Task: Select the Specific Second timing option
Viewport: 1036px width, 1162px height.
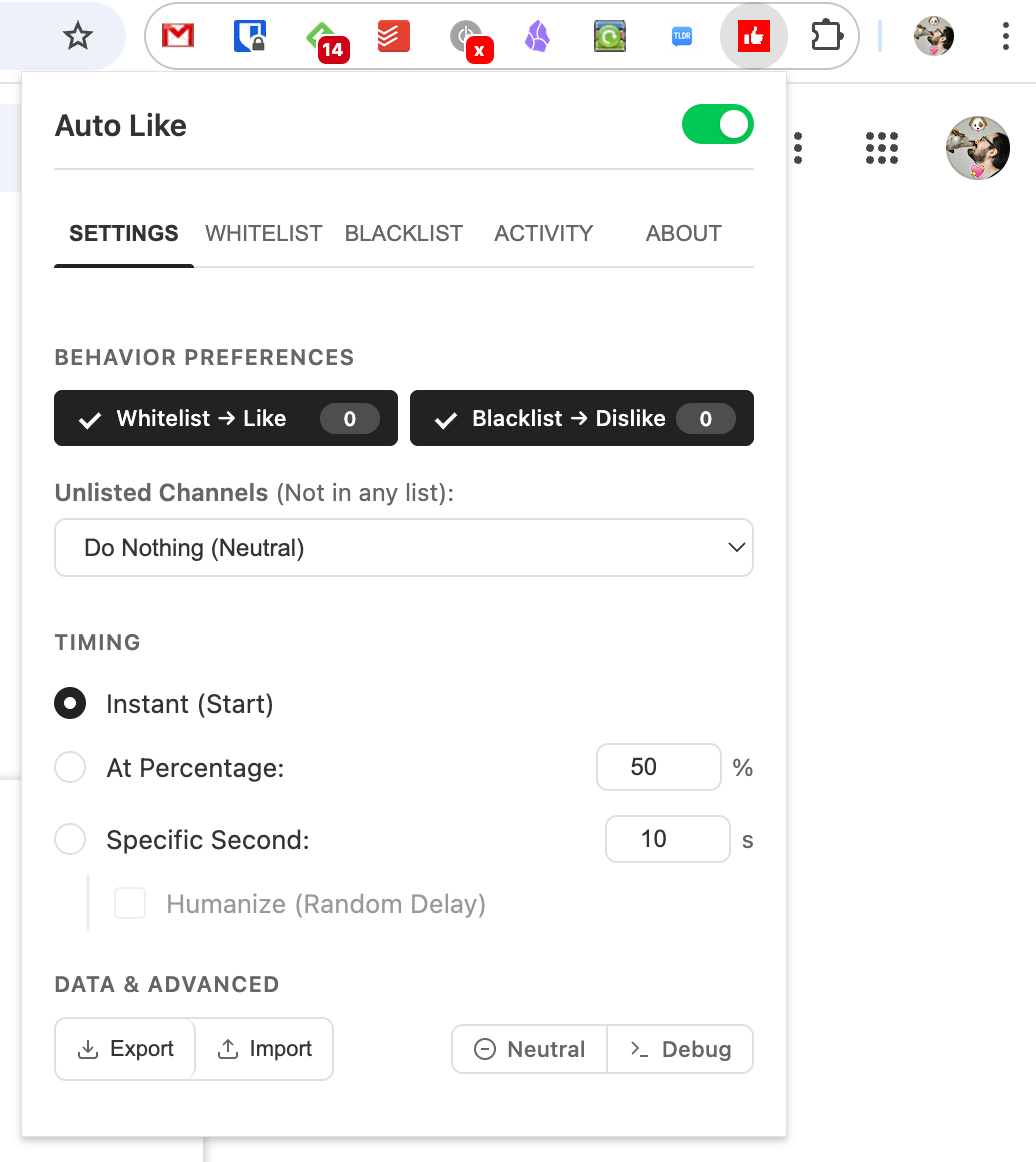Action: pyautogui.click(x=70, y=839)
